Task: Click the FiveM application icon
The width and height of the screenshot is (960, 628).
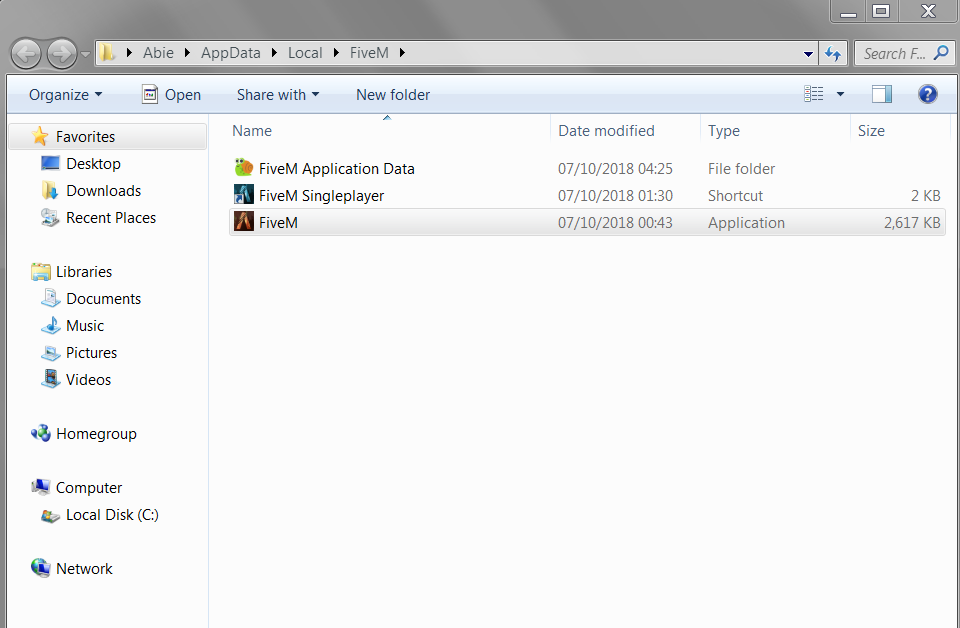Action: tap(244, 222)
